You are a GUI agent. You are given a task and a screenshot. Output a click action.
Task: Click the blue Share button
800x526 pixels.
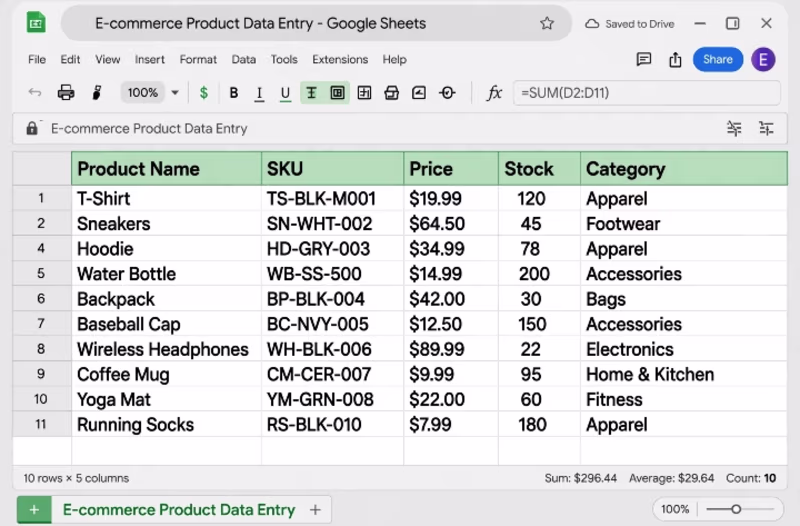[717, 60]
